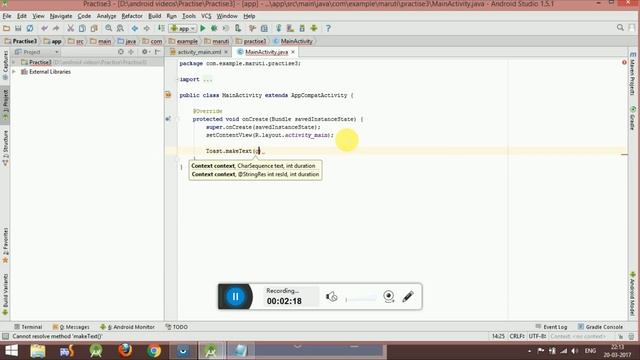640x360 pixels.
Task: Open the Event Log
Action: click(551, 327)
